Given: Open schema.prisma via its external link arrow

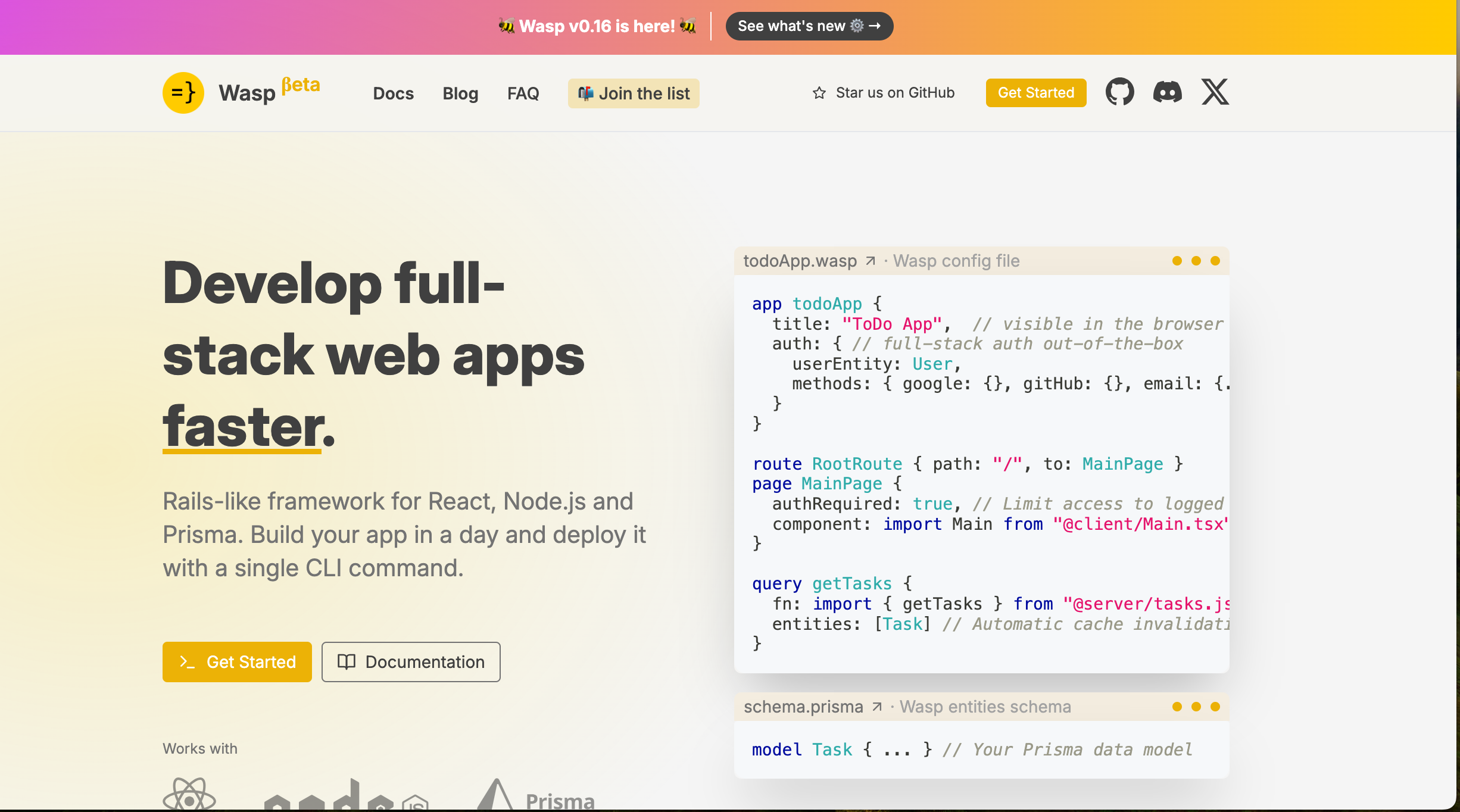Looking at the screenshot, I should click(x=876, y=707).
